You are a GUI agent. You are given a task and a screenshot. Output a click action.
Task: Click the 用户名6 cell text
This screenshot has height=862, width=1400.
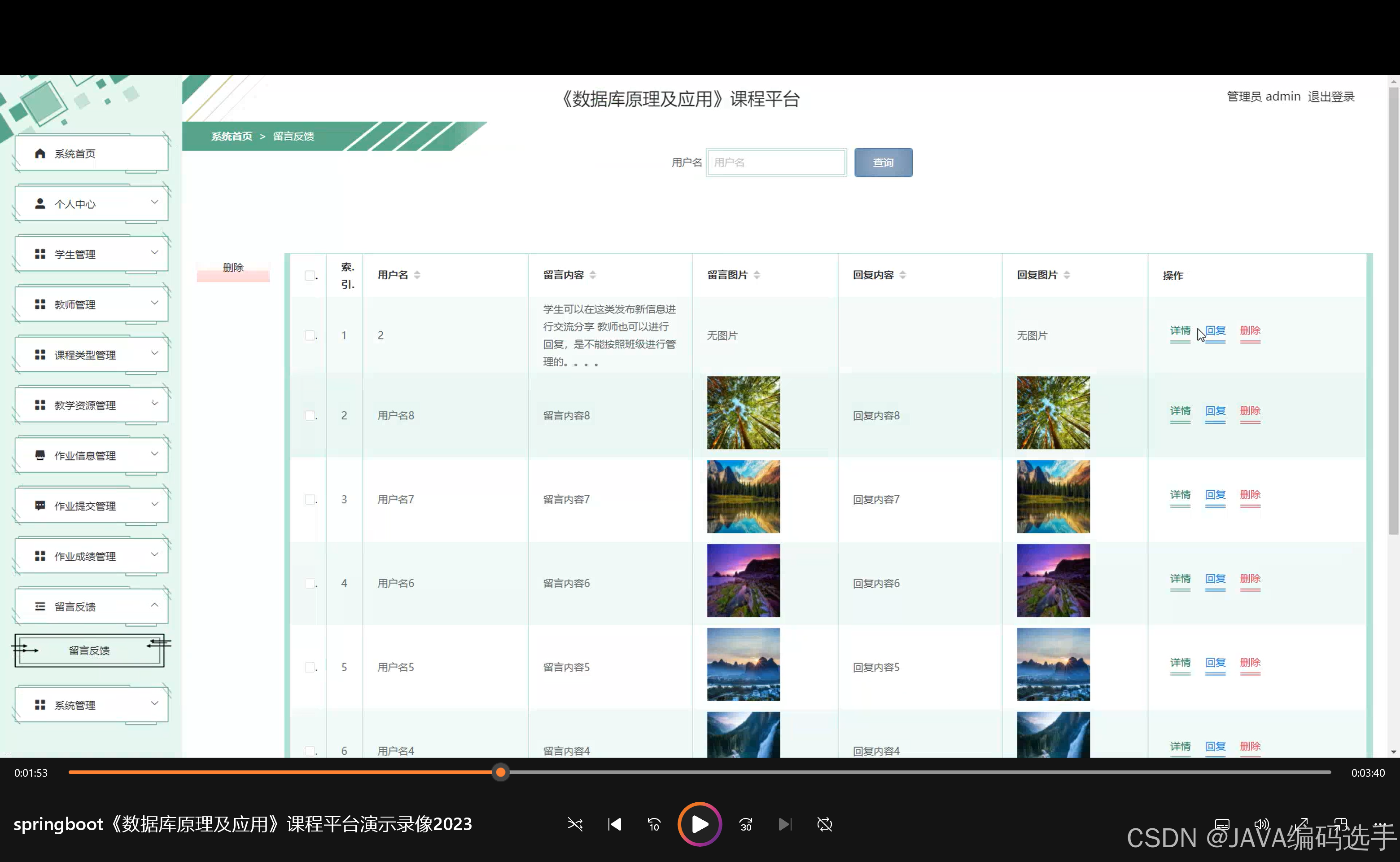tap(395, 583)
